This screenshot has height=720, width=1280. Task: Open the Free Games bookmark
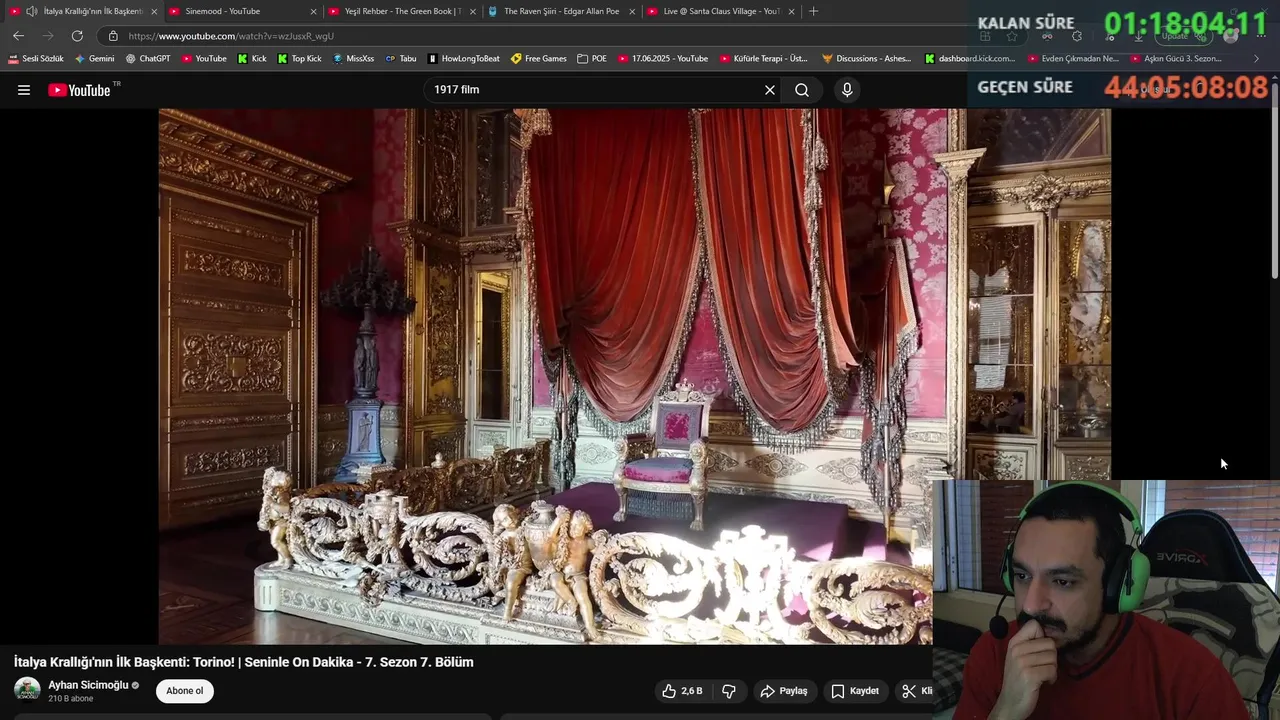pyautogui.click(x=539, y=58)
